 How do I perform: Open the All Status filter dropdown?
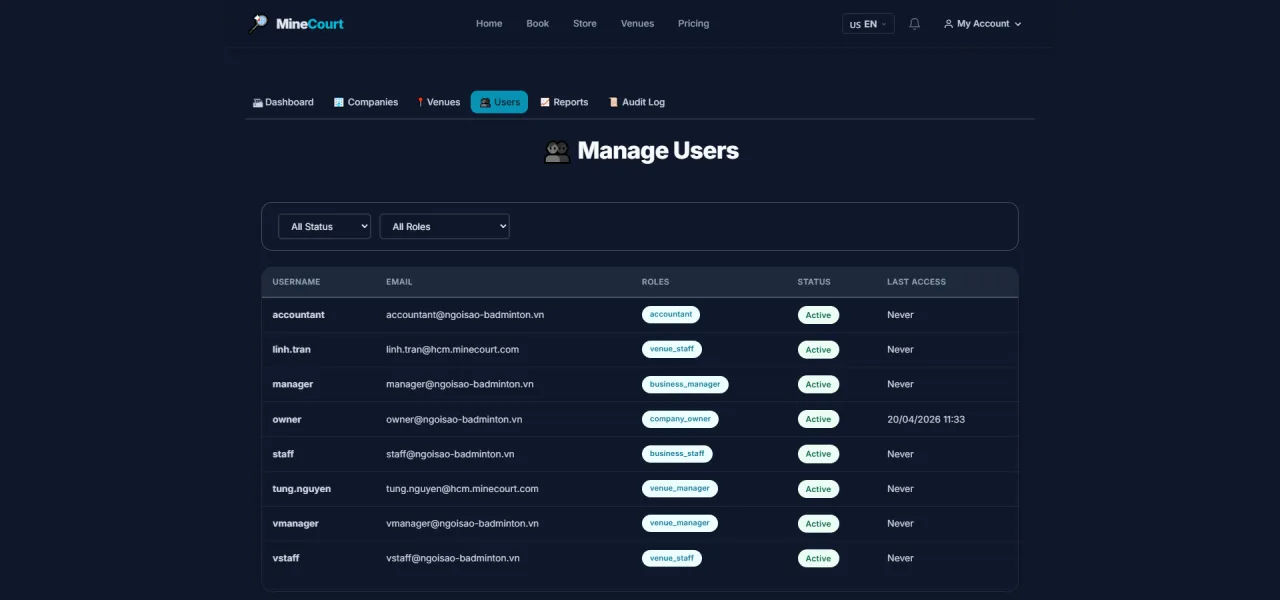point(324,226)
